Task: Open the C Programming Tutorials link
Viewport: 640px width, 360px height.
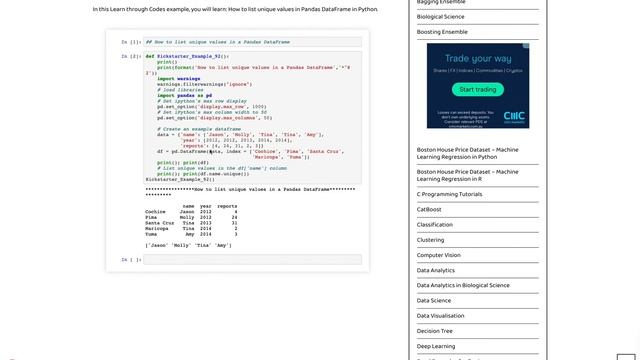Action: tap(449, 194)
